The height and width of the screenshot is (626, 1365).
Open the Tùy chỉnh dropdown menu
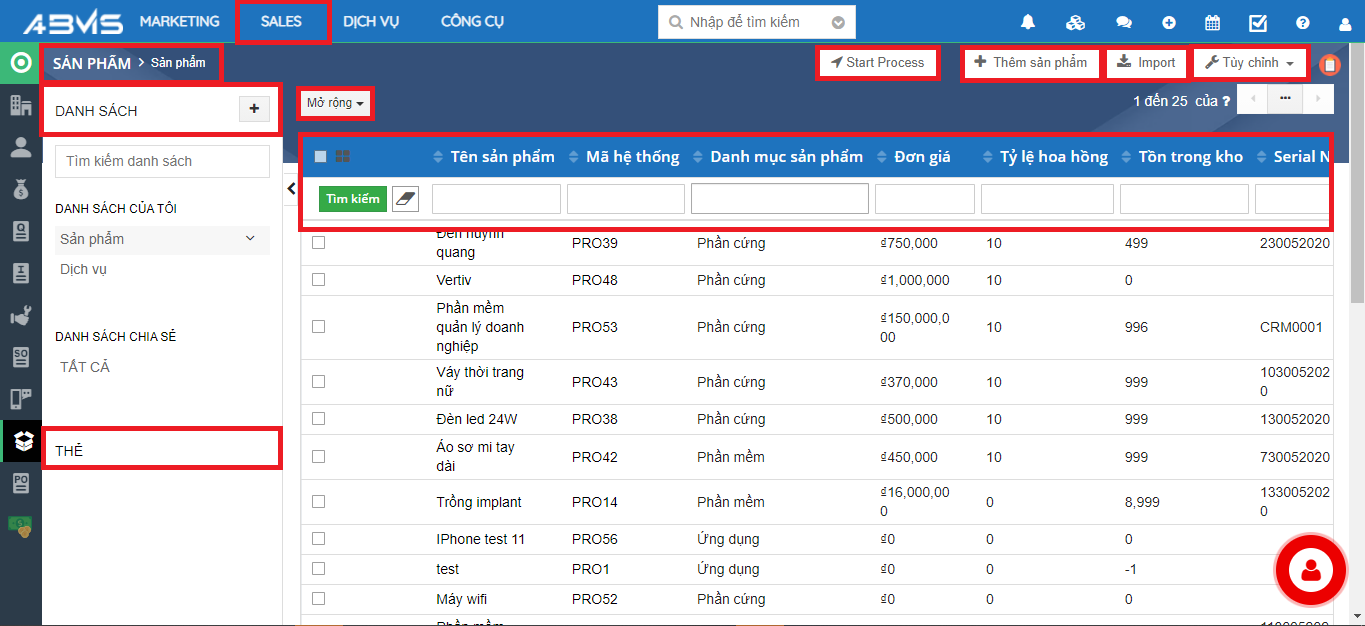(1250, 63)
